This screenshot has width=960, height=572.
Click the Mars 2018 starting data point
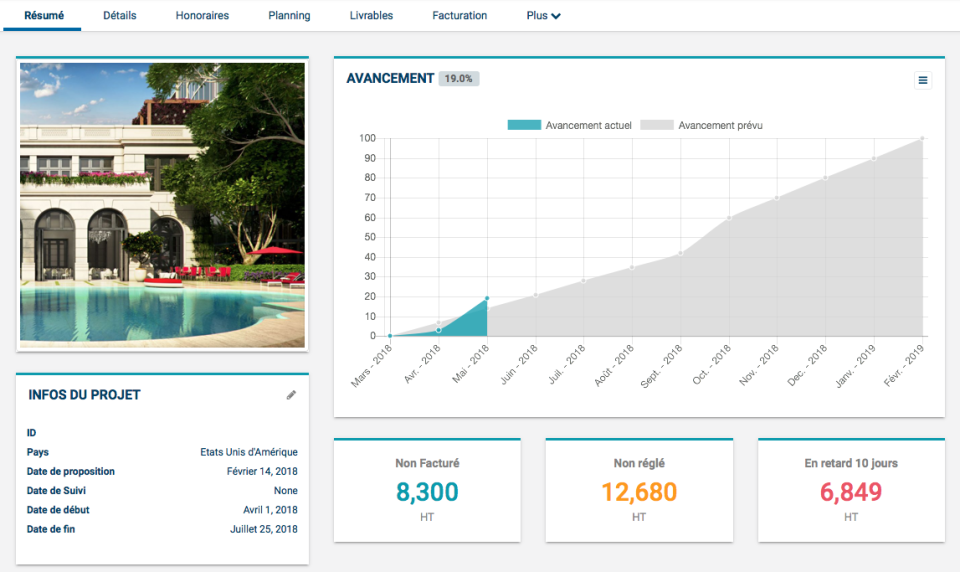pyautogui.click(x=390, y=336)
